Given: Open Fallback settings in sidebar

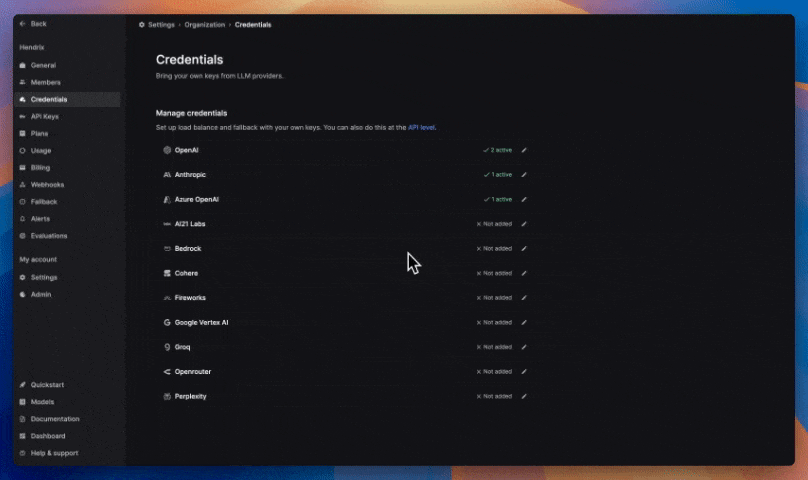Looking at the screenshot, I should (x=67, y=202).
